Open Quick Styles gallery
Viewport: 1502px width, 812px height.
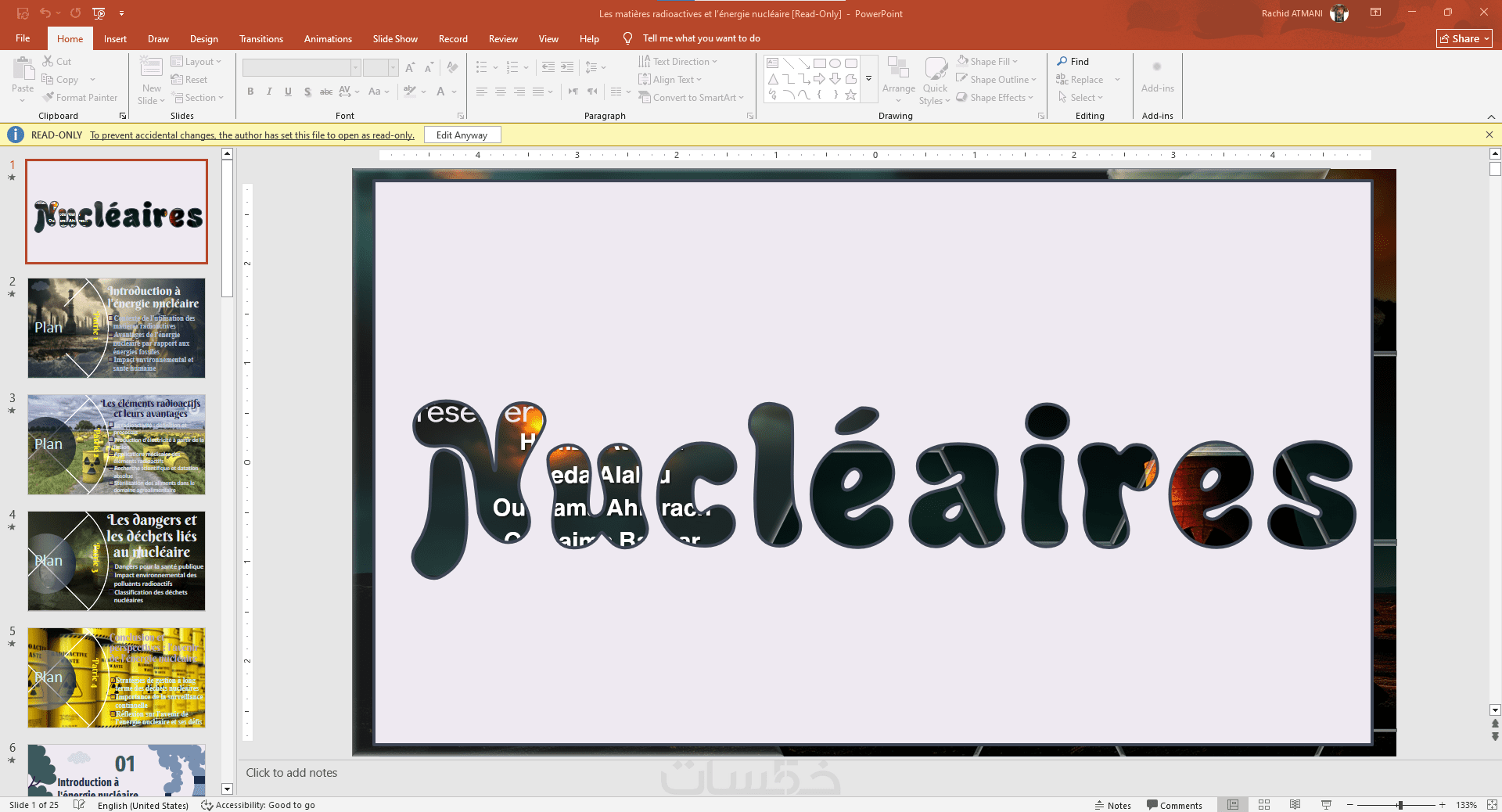pos(936,80)
